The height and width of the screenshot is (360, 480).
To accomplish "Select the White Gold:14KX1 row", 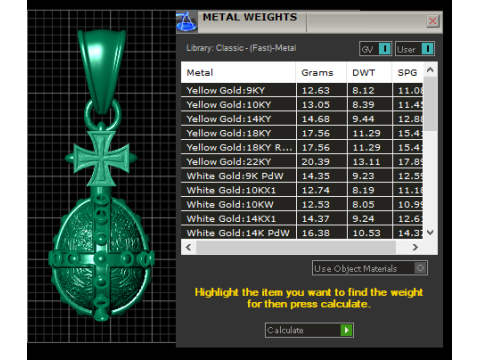I will (x=302, y=219).
